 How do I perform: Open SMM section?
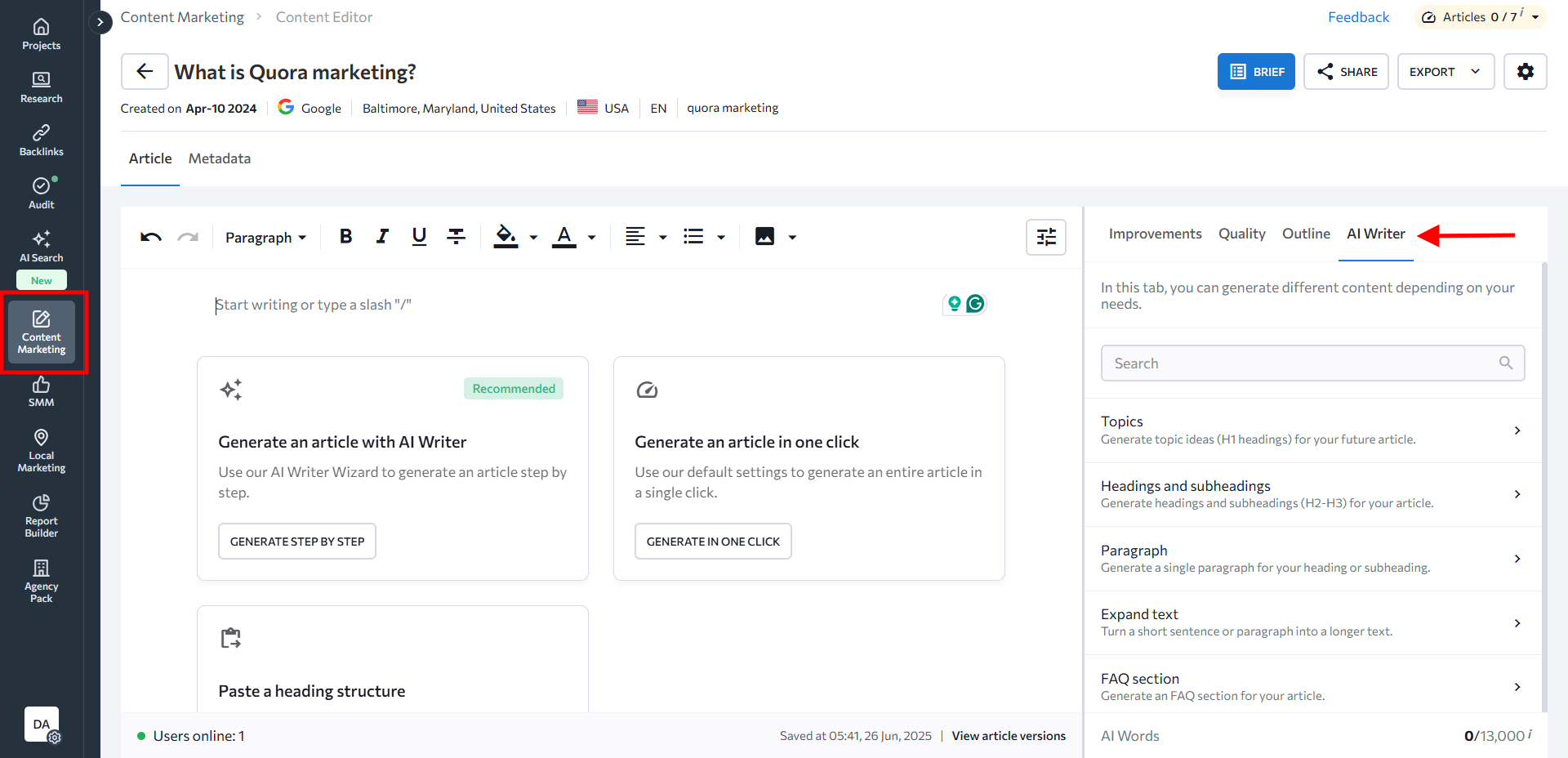(x=41, y=391)
